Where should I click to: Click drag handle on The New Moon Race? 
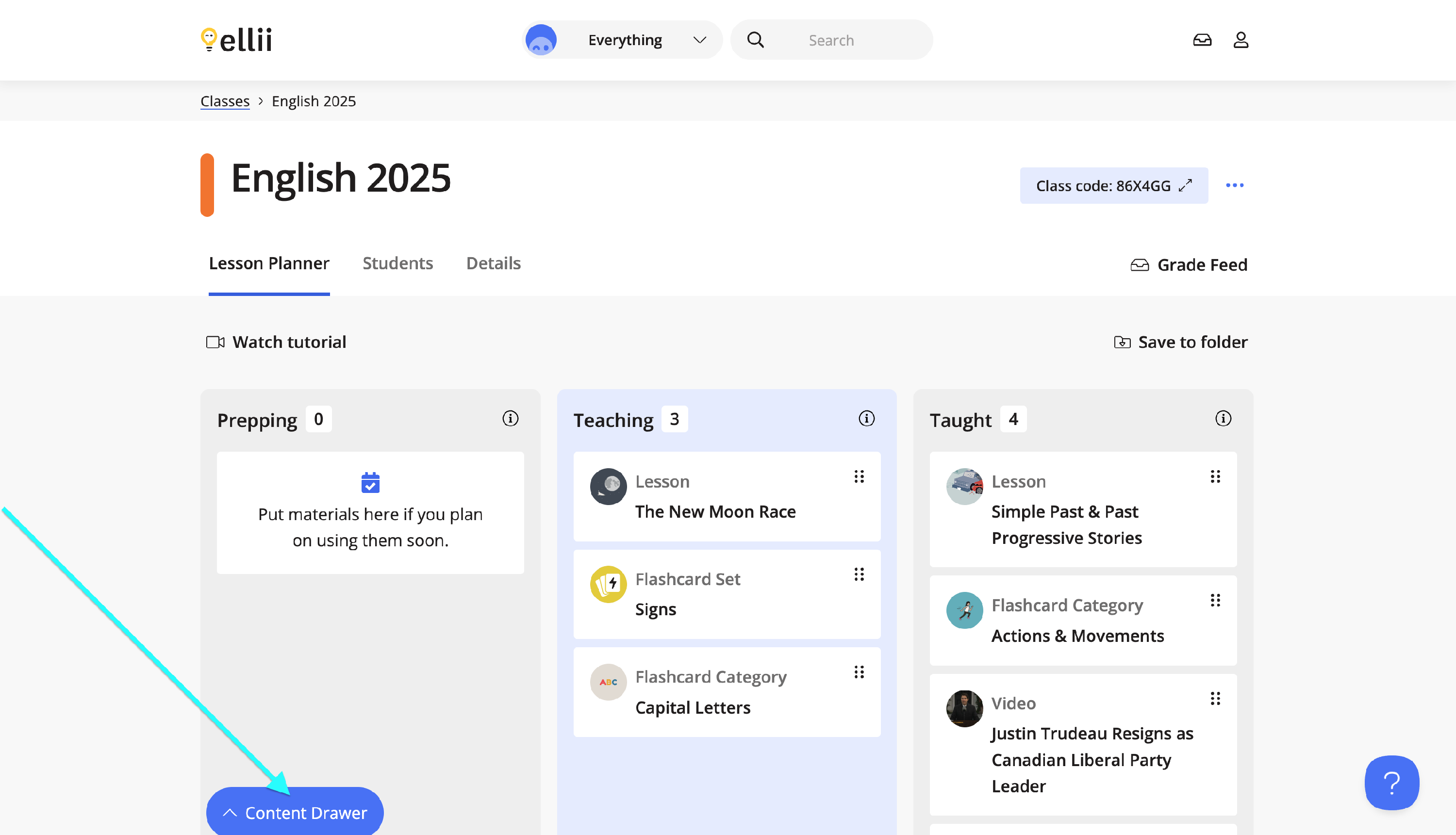coord(859,476)
